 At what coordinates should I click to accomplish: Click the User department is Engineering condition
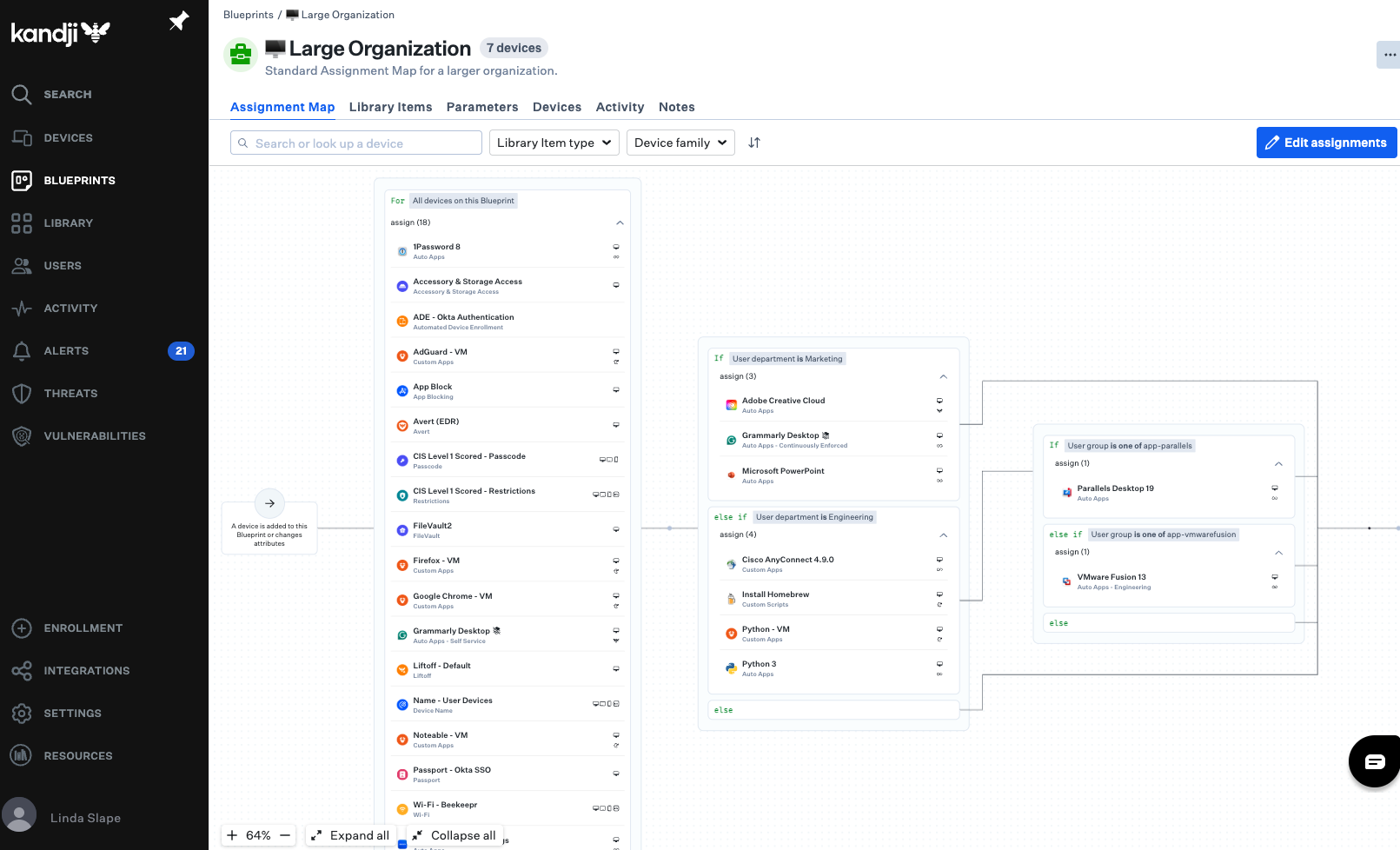click(814, 516)
